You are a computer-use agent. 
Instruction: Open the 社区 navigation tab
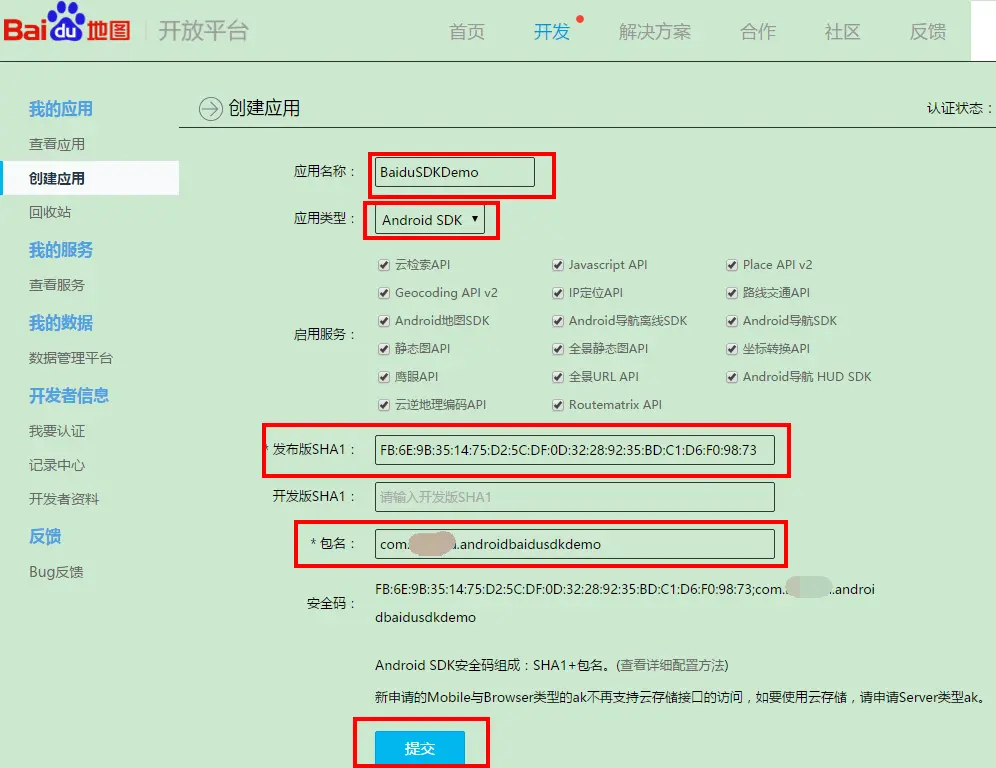(x=842, y=32)
